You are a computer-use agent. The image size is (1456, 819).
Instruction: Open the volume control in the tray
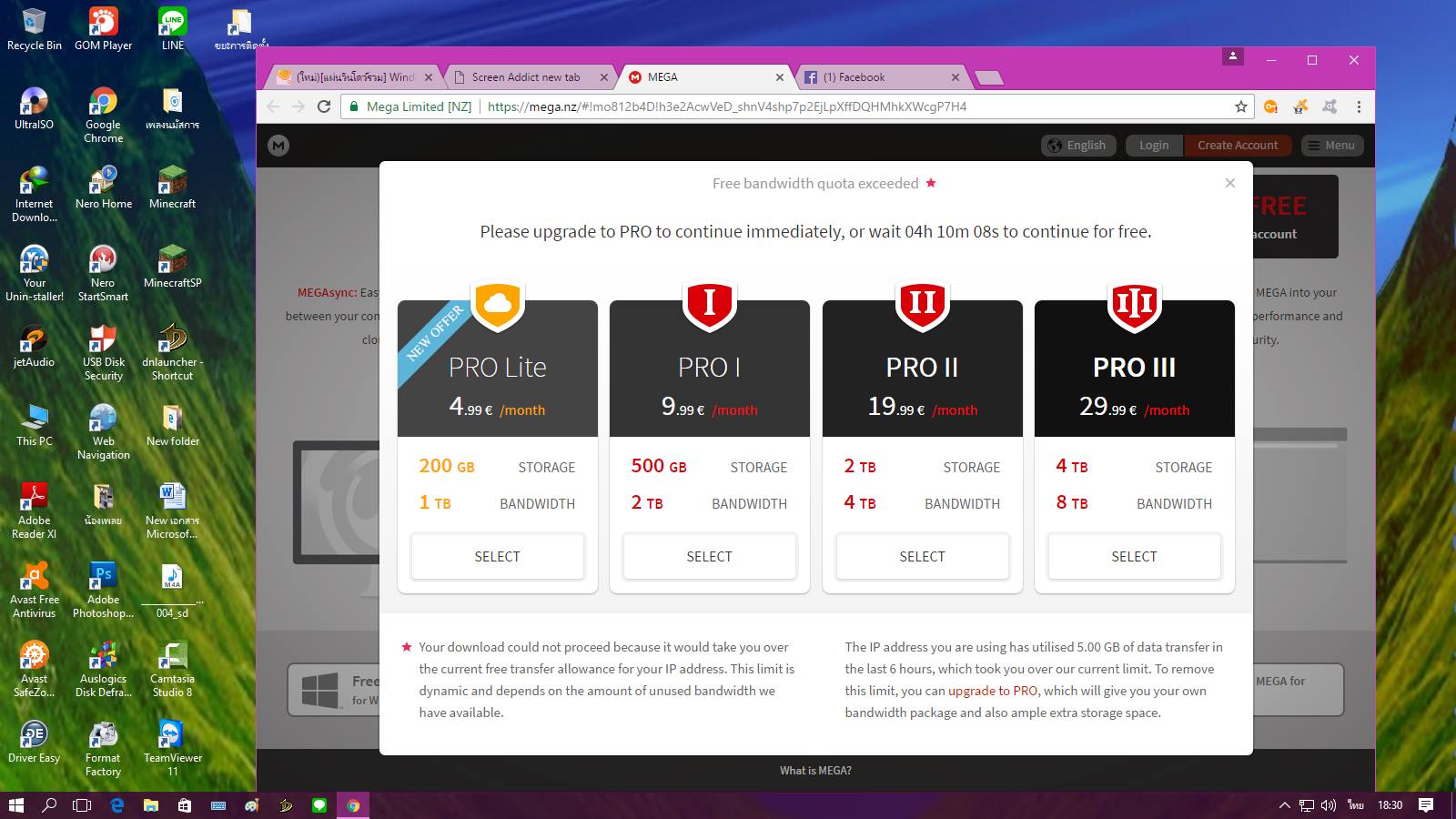click(x=1329, y=805)
